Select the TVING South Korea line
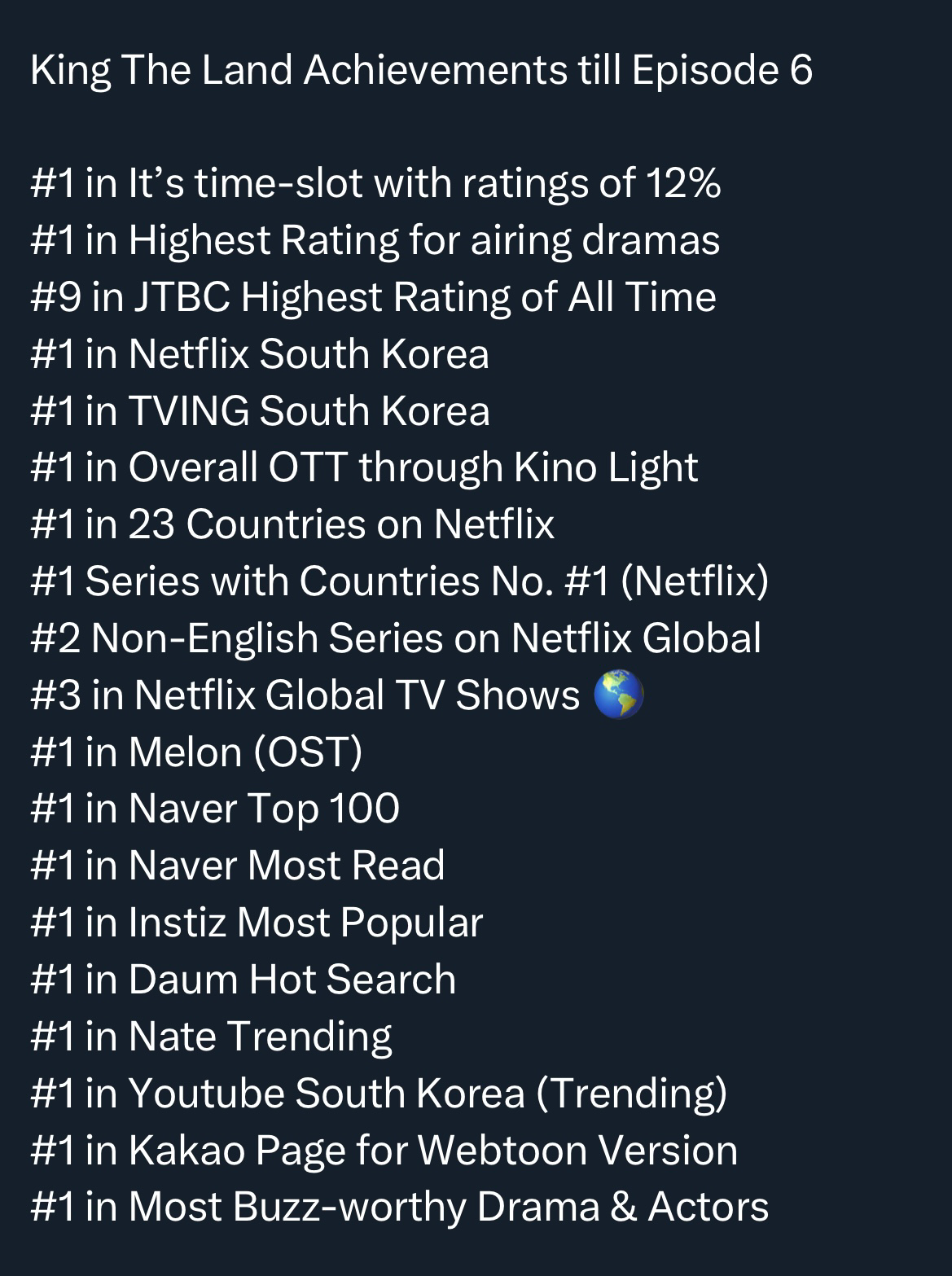The image size is (952, 1276). tap(260, 410)
